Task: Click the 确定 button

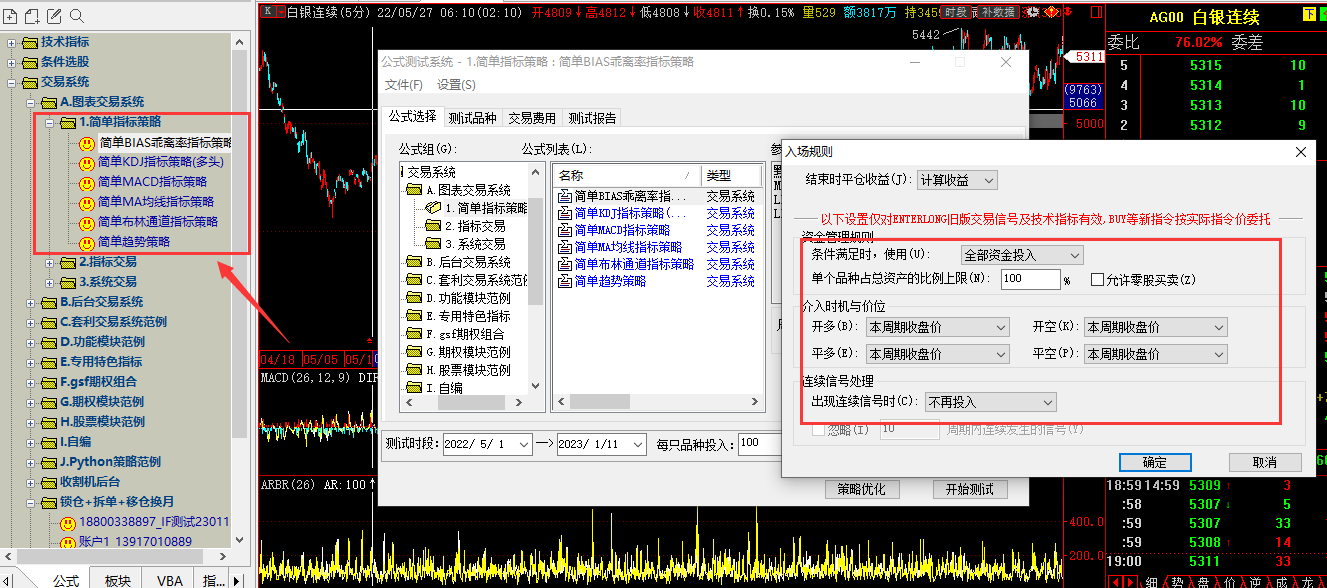Action: click(x=1154, y=462)
